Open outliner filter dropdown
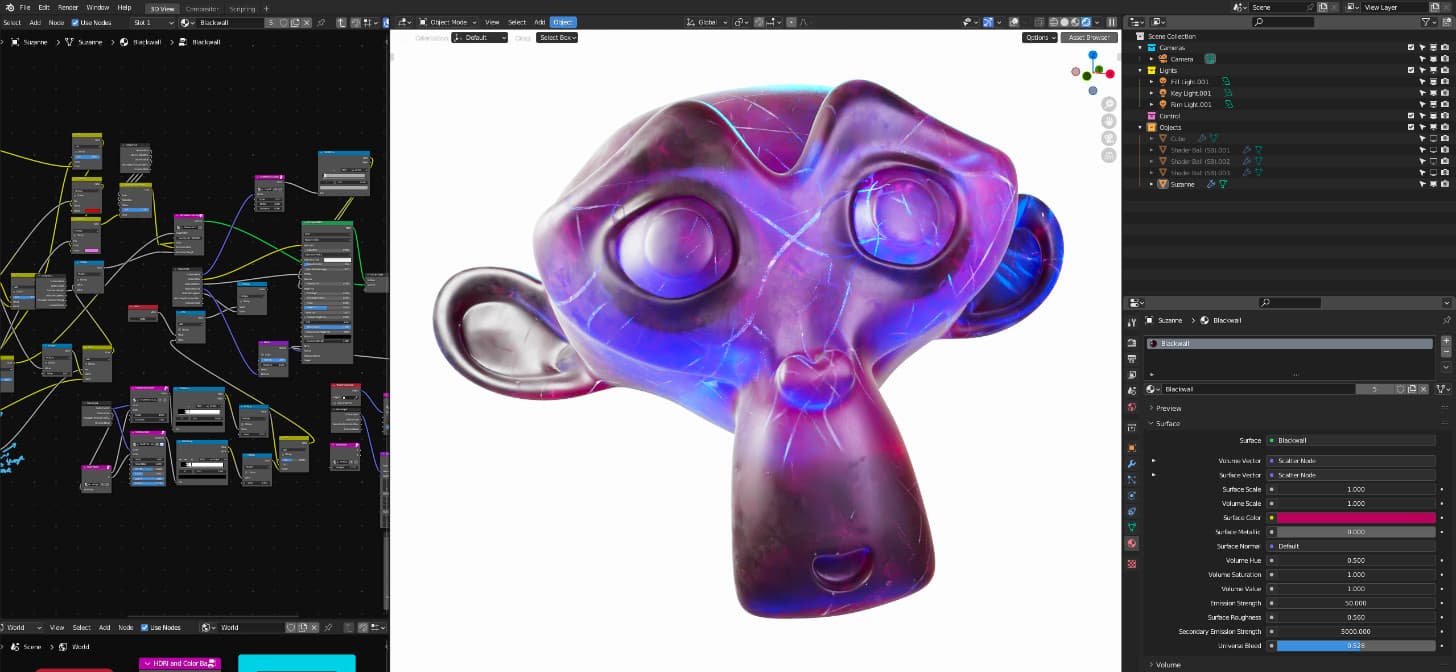The height and width of the screenshot is (672, 1456). pos(1428,21)
